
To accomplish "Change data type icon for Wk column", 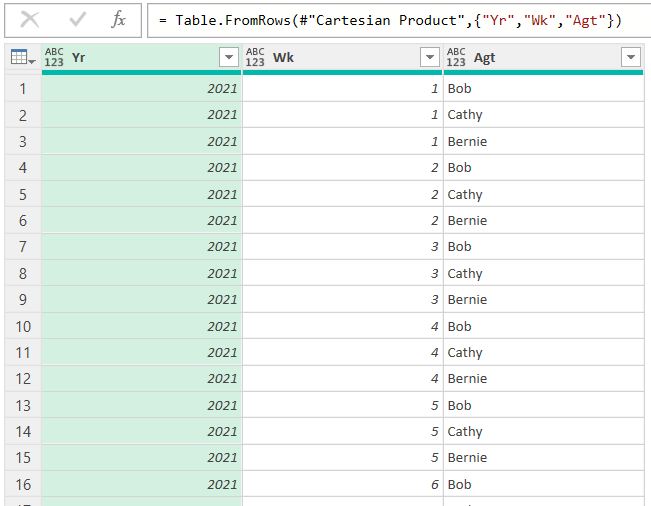I will pos(255,57).
